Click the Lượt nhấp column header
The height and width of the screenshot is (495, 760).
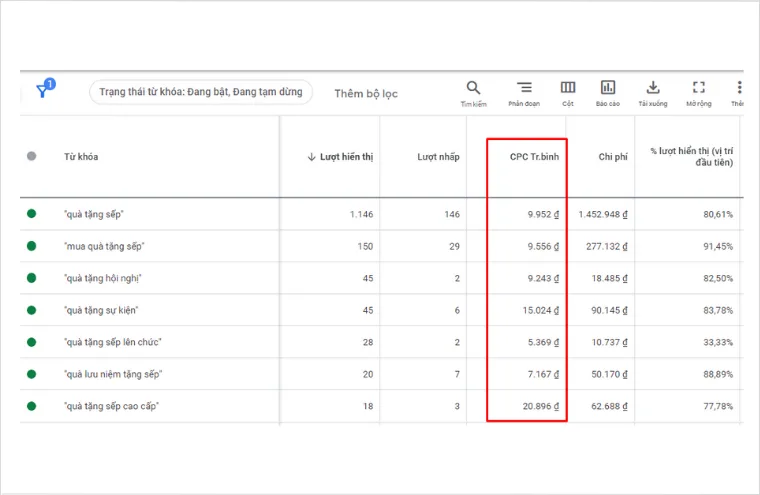(x=438, y=157)
